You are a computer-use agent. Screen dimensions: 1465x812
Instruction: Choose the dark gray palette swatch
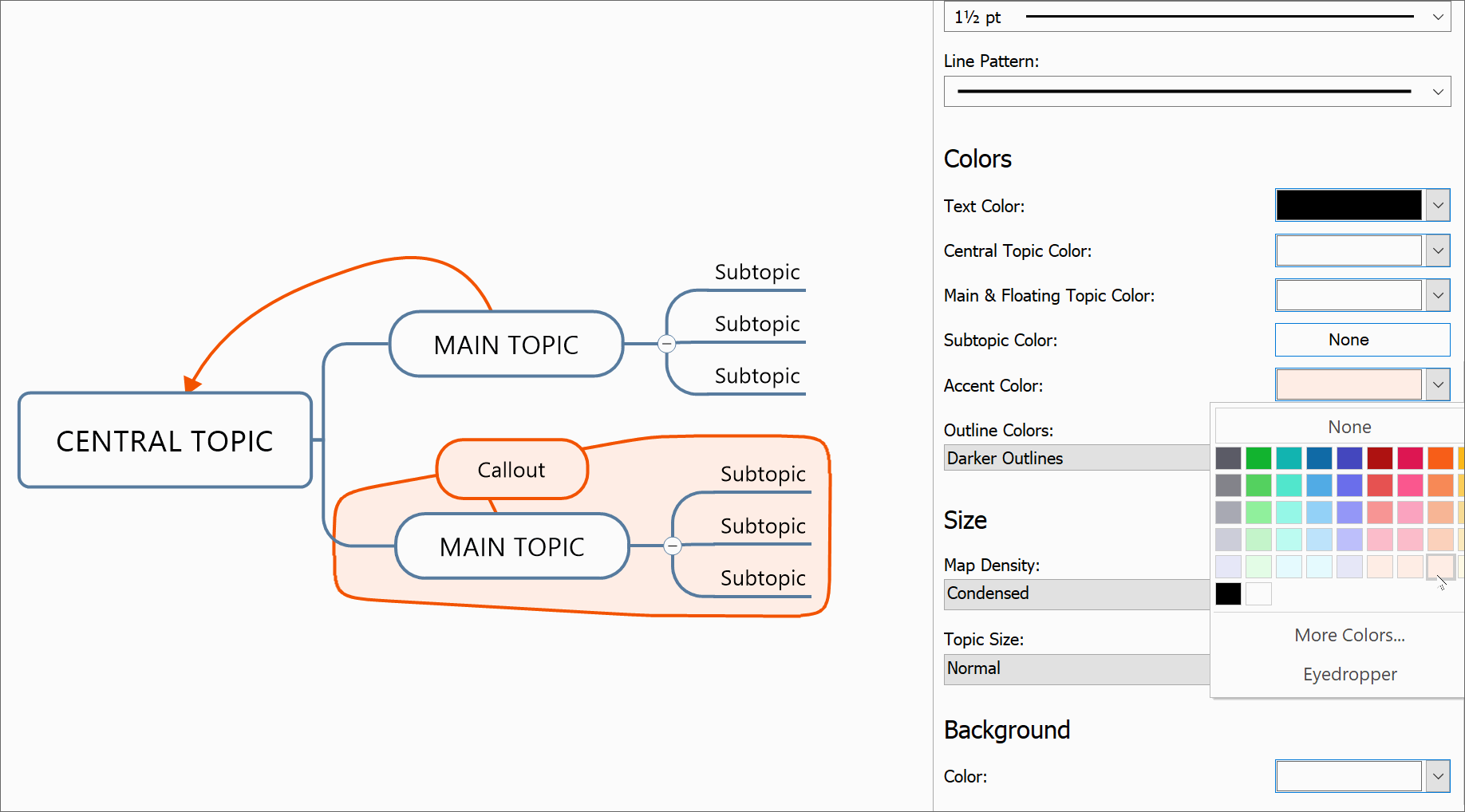[1228, 458]
